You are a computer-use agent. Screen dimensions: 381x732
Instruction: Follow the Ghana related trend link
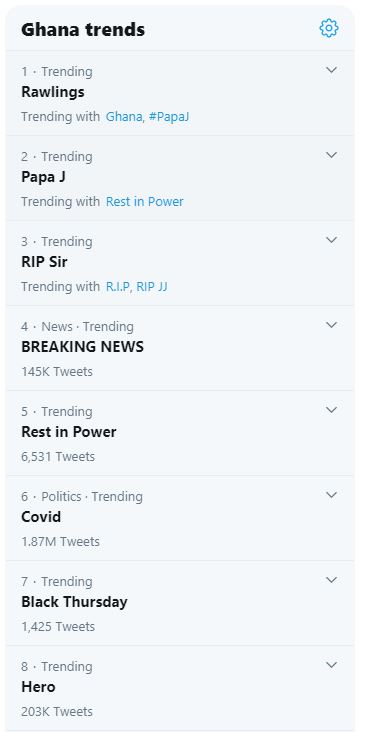coord(124,116)
